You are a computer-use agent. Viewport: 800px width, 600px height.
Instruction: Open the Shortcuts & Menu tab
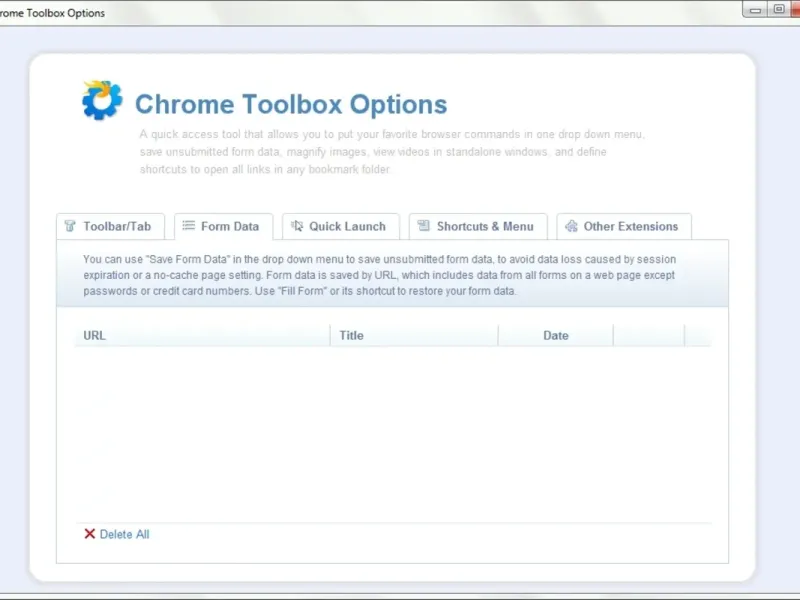coord(478,227)
